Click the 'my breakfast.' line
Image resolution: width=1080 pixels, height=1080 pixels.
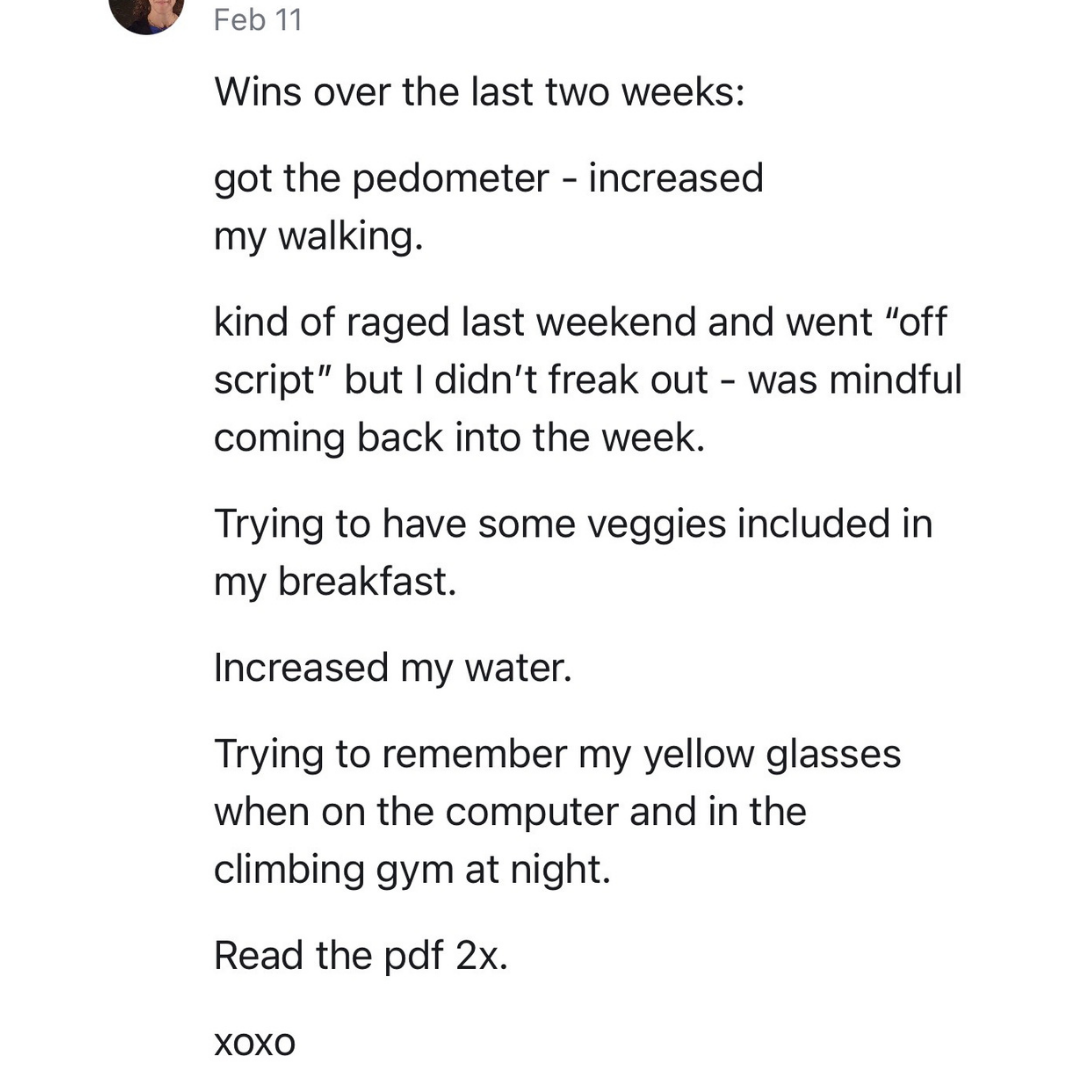(x=335, y=582)
